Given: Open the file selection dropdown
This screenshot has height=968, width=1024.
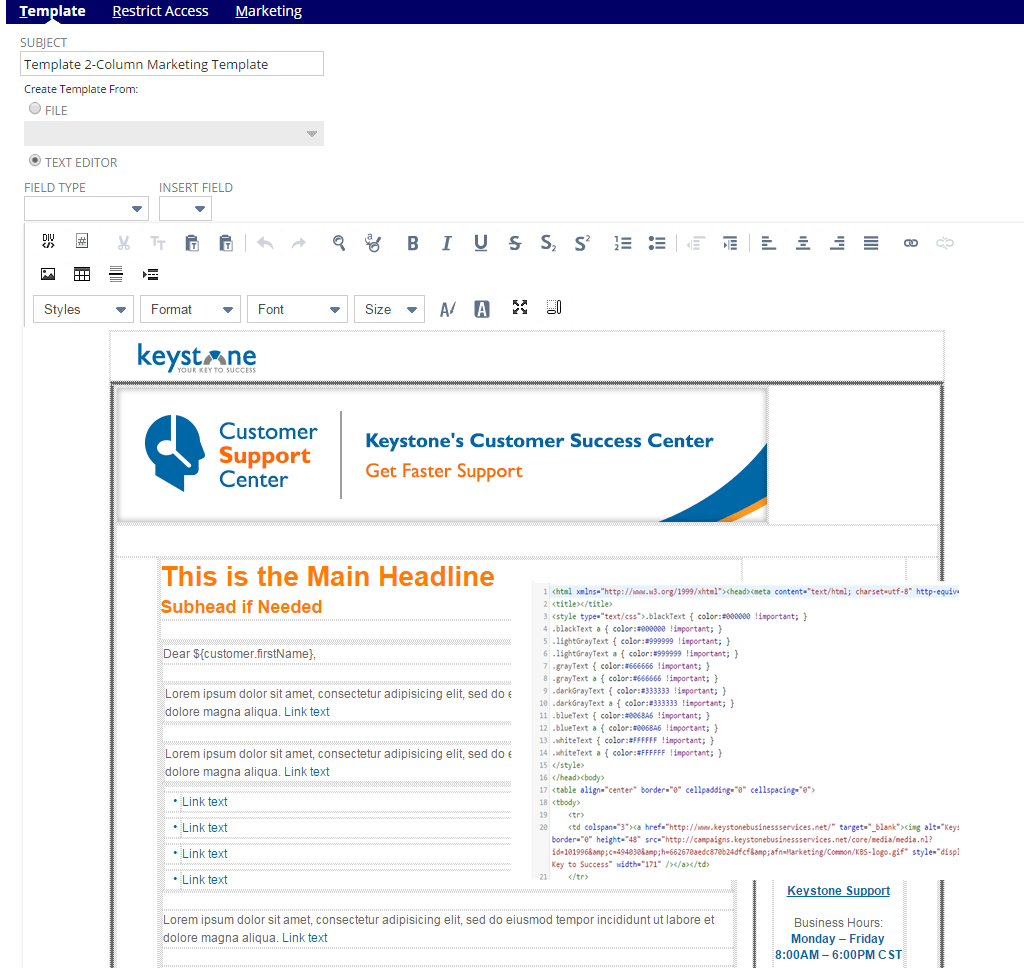Looking at the screenshot, I should [x=174, y=133].
